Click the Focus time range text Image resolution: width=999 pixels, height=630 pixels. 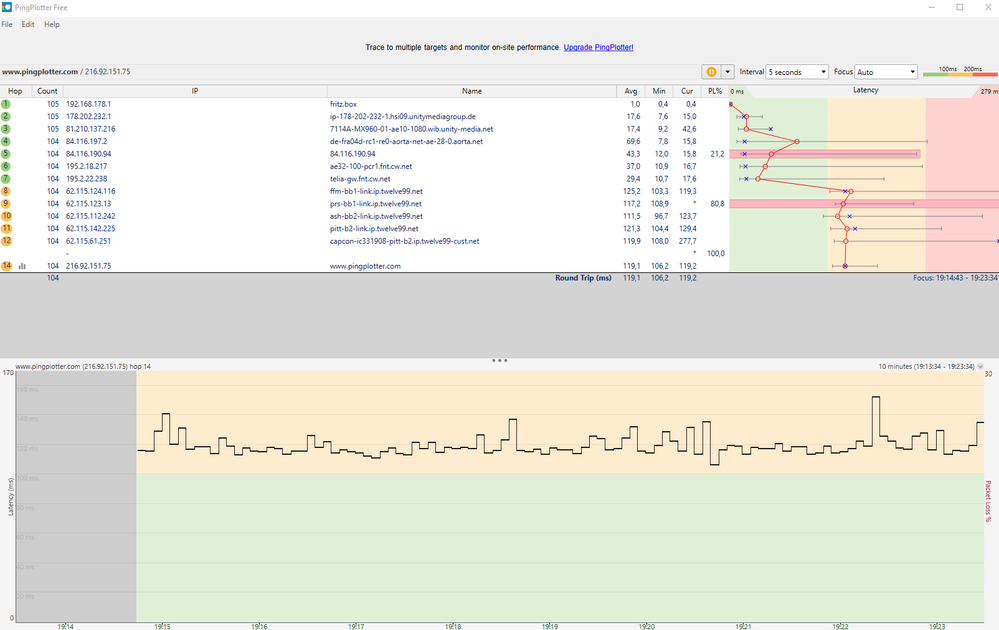click(x=955, y=278)
